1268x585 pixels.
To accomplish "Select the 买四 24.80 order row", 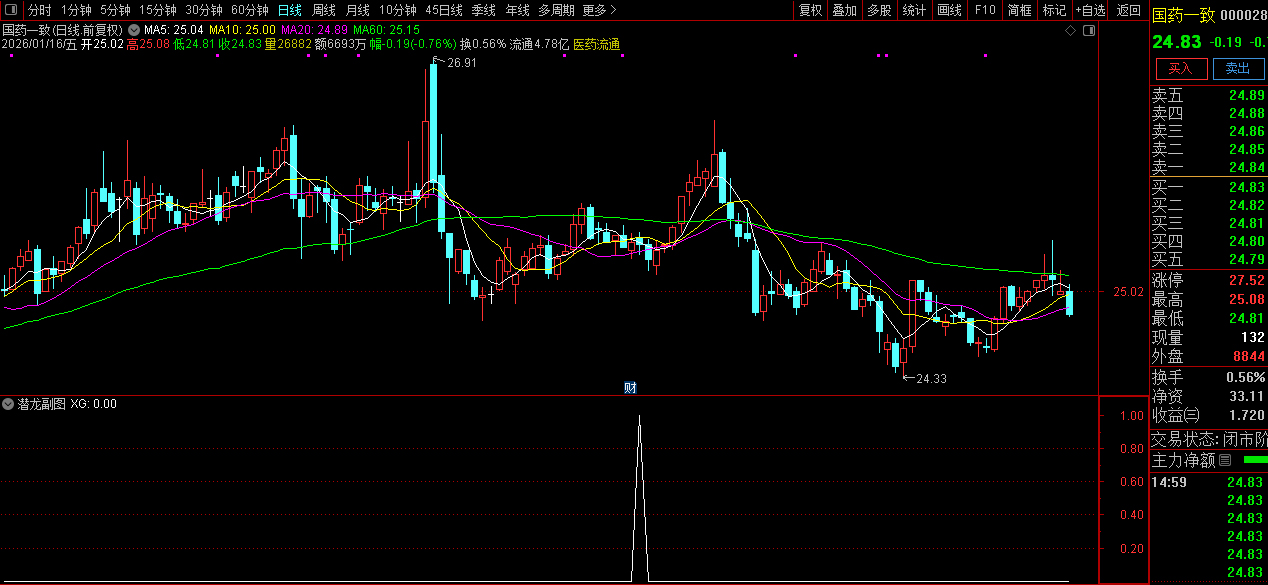I will (1208, 242).
